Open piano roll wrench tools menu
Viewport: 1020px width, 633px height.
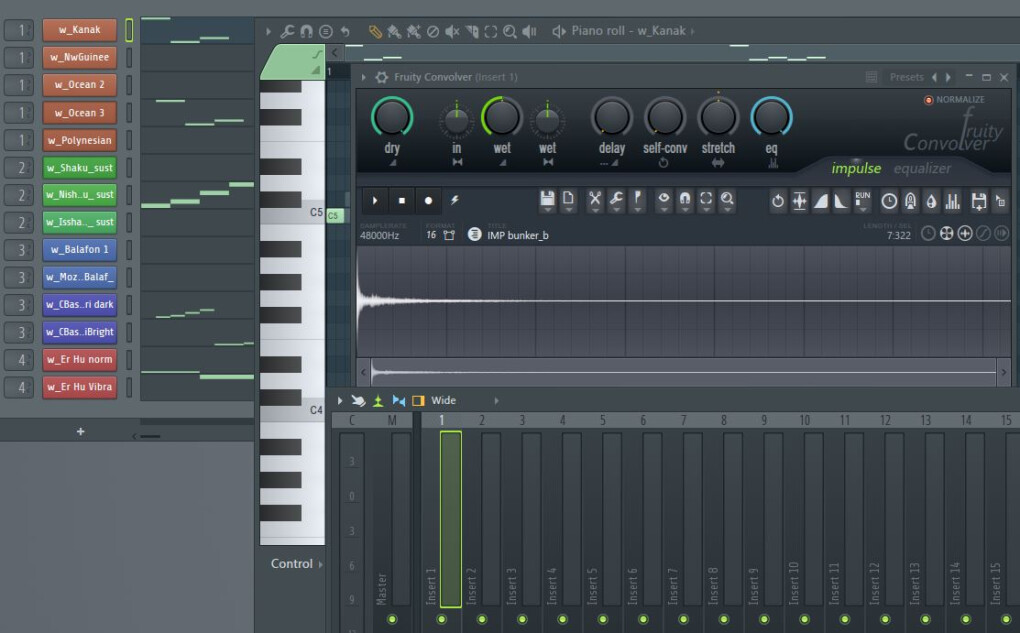[x=287, y=31]
